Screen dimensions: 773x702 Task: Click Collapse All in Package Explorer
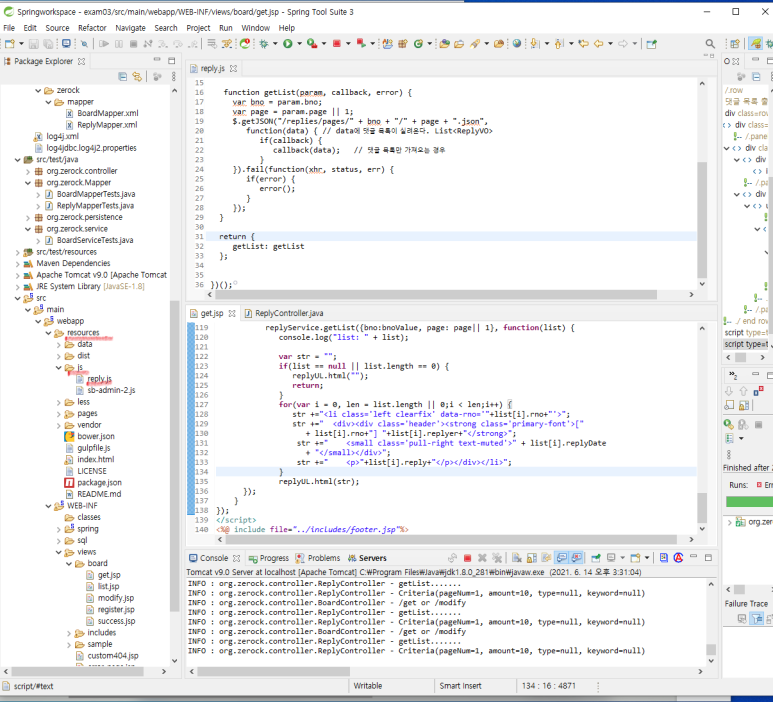pyautogui.click(x=122, y=76)
